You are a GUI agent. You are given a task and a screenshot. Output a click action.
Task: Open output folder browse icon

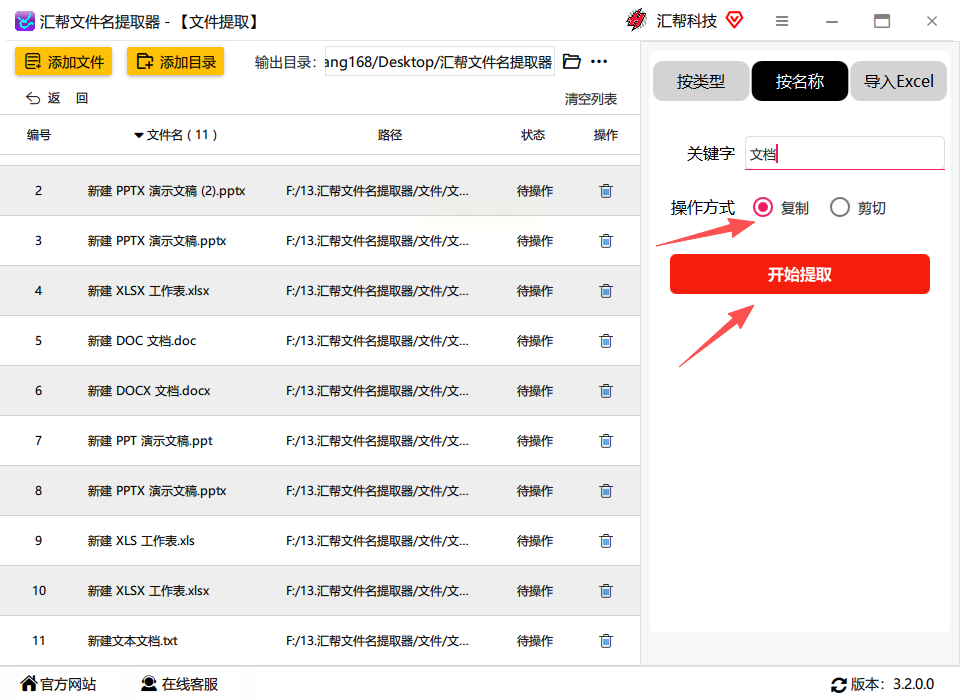coord(571,61)
